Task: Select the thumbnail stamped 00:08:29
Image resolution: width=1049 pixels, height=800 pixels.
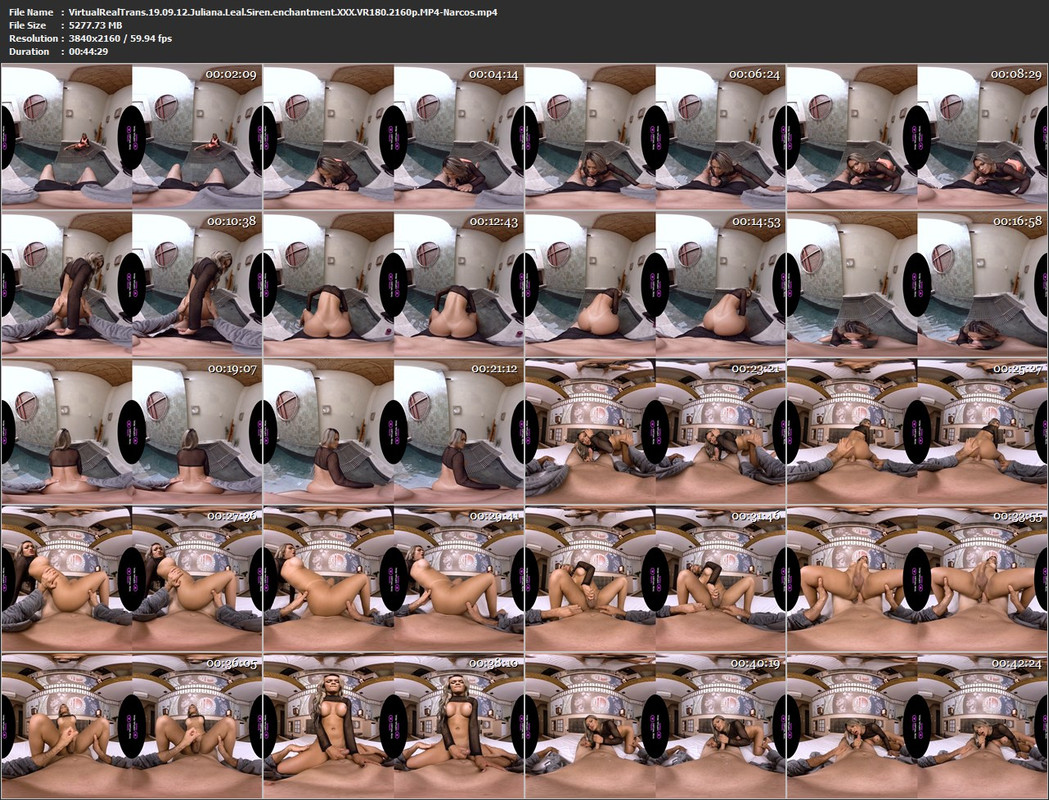Action: click(917, 136)
